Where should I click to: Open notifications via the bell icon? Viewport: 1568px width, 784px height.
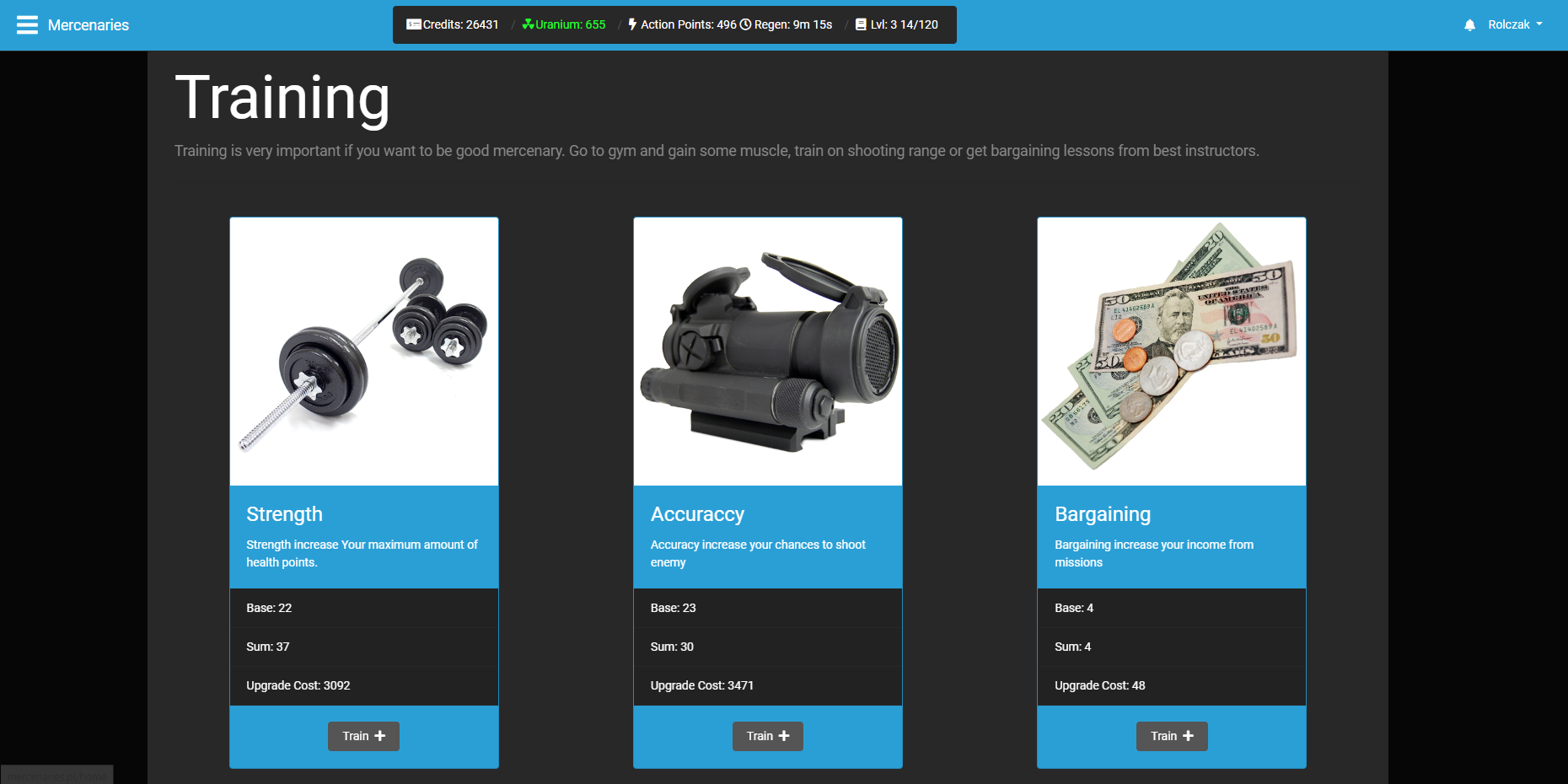coord(1470,24)
